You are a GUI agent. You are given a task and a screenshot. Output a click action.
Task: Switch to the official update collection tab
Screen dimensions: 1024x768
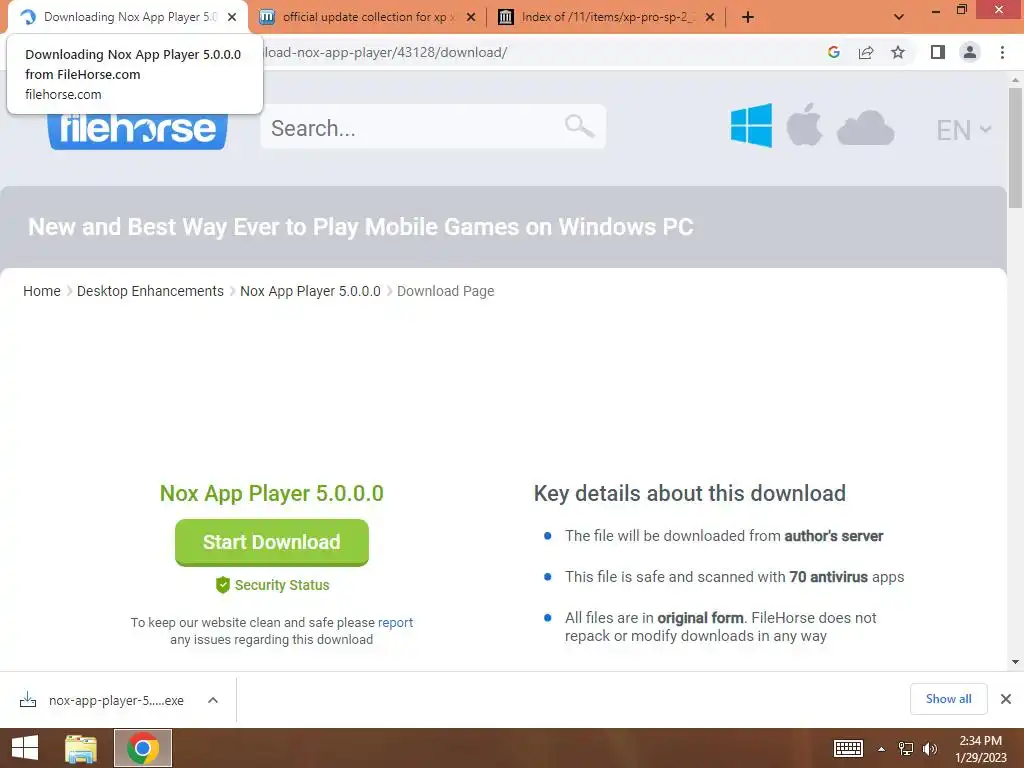(x=366, y=17)
